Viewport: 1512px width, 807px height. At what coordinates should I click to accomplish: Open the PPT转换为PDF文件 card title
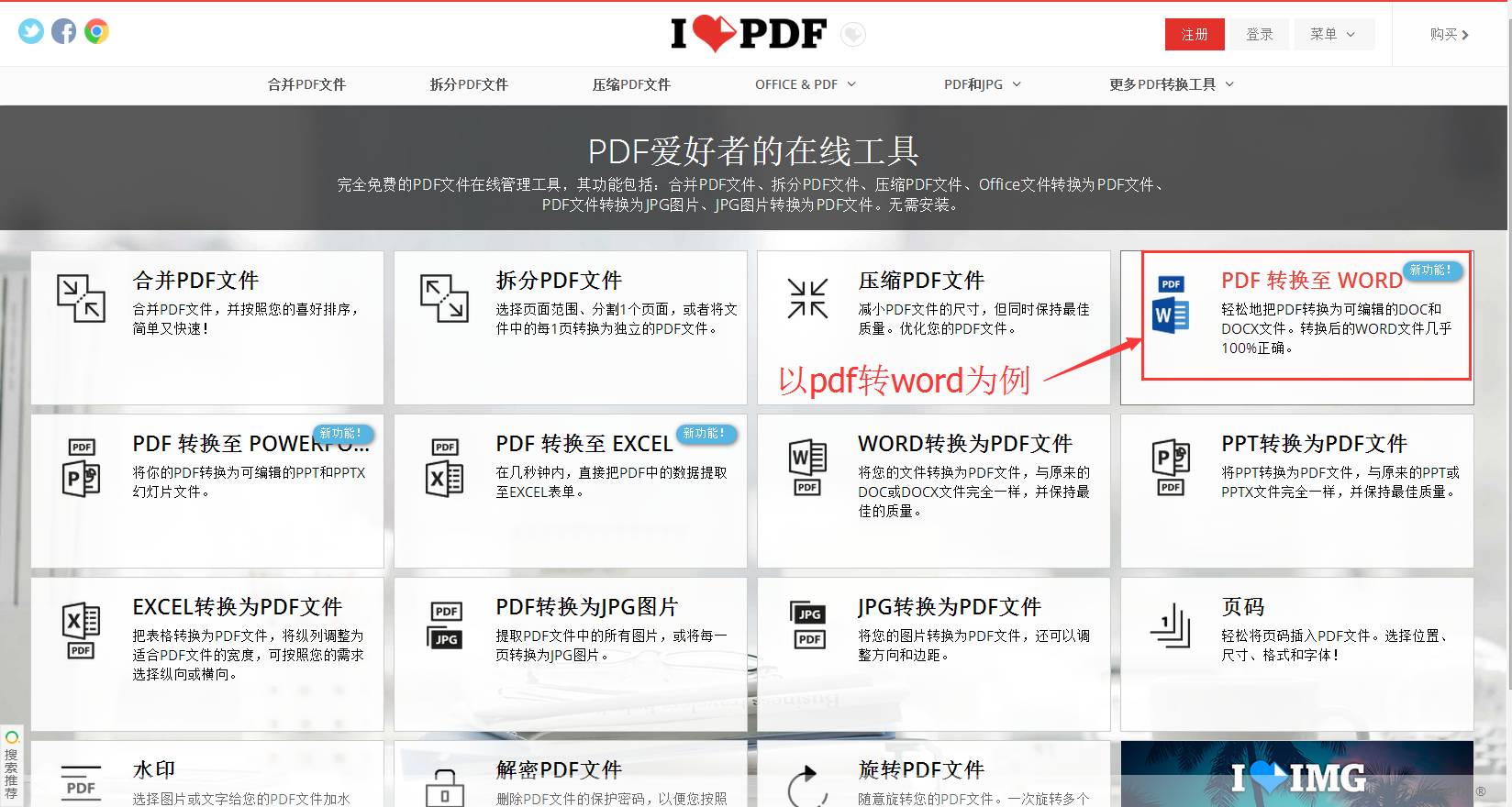point(1314,443)
